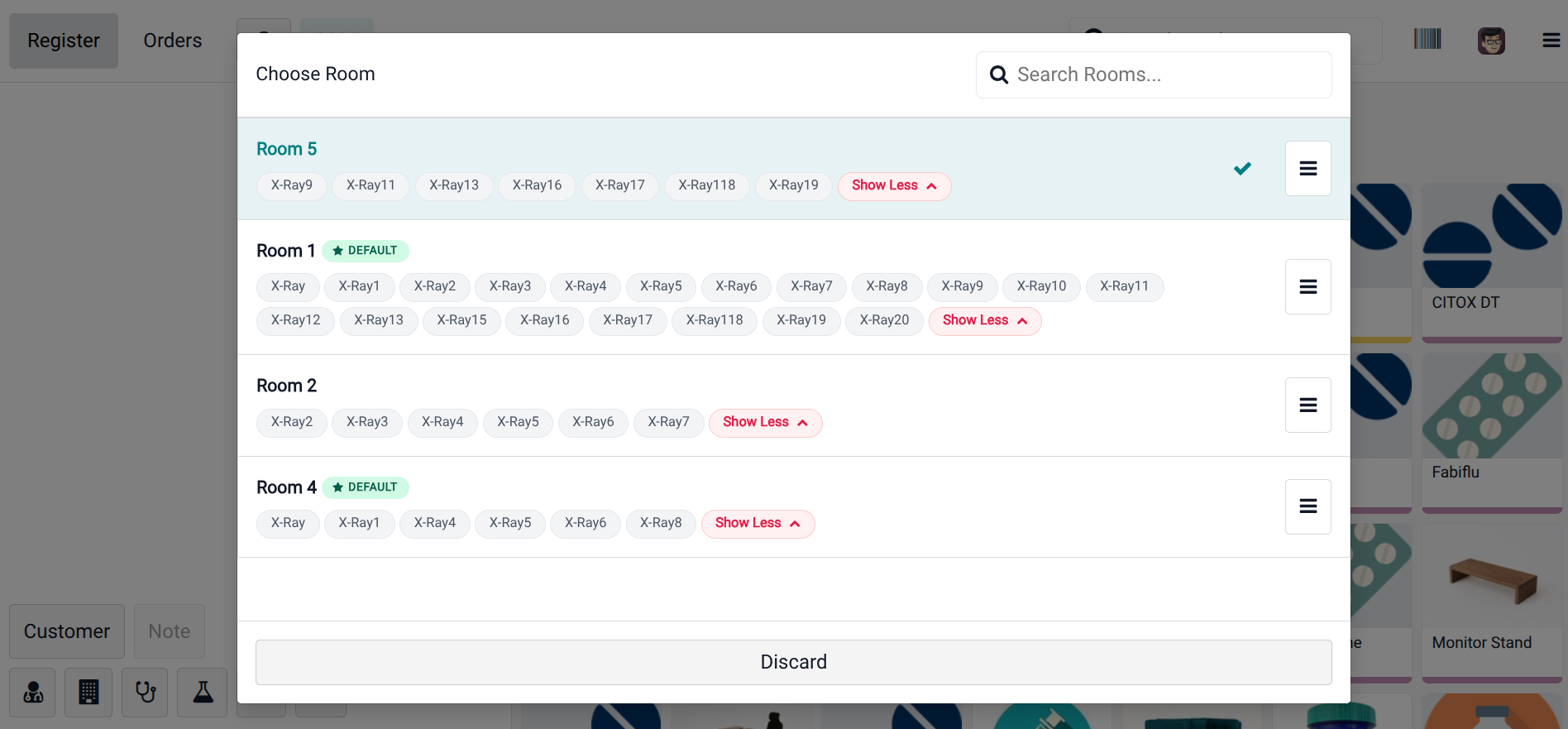Select Room 4 from the list
The width and height of the screenshot is (1568, 729).
pos(286,487)
